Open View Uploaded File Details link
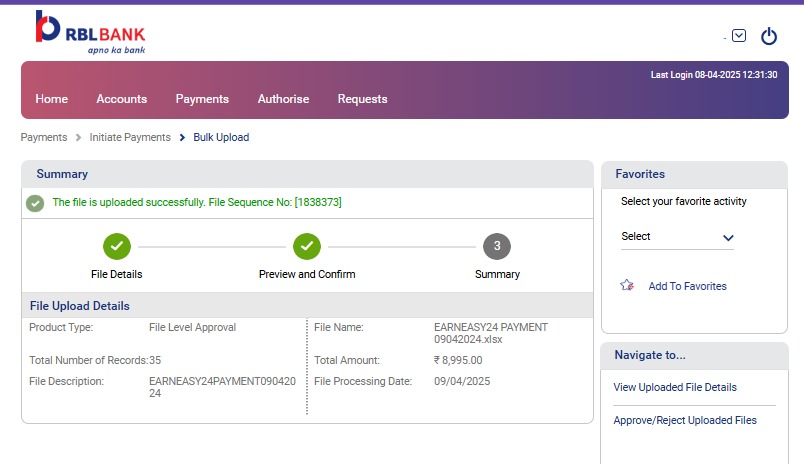804x464 pixels. coord(675,387)
